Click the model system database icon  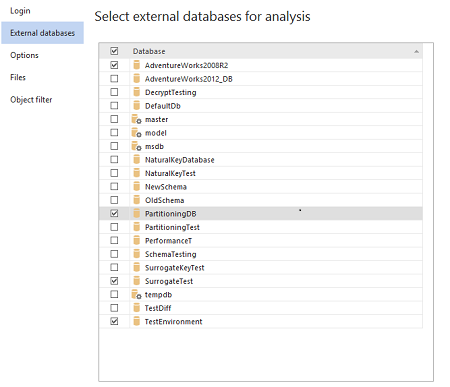pos(137,133)
